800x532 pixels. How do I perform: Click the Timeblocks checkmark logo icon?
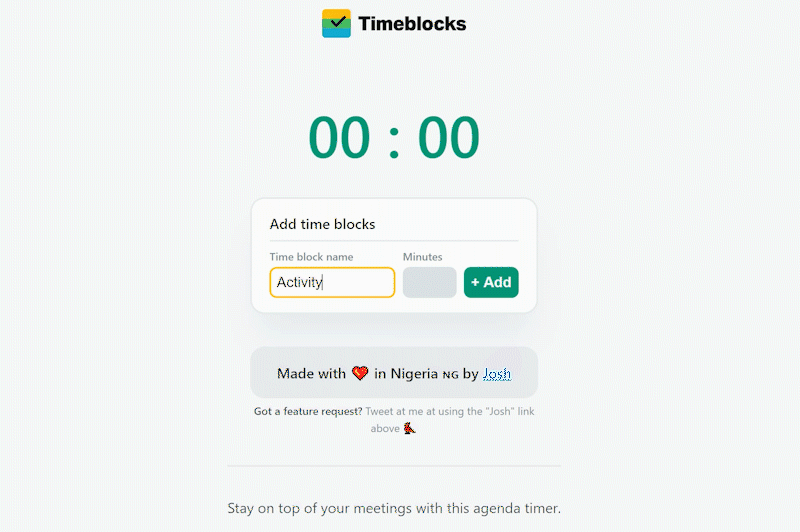coord(336,23)
